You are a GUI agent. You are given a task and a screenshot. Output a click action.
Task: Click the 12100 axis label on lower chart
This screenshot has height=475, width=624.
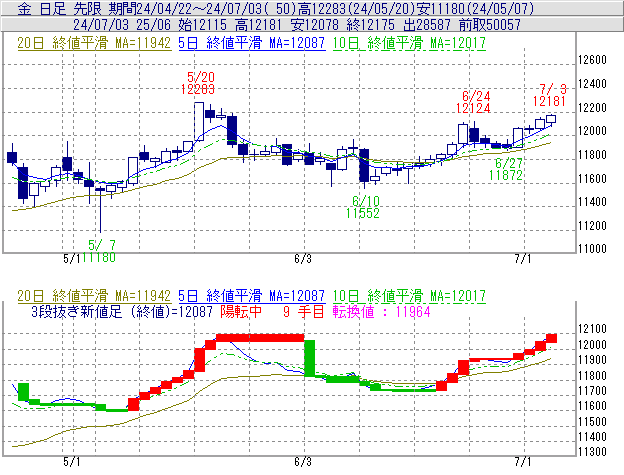592,329
